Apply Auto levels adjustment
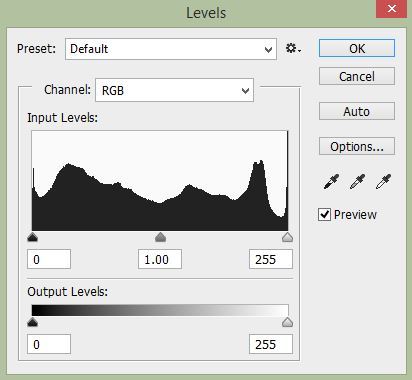The width and height of the screenshot is (412, 380). point(357,111)
